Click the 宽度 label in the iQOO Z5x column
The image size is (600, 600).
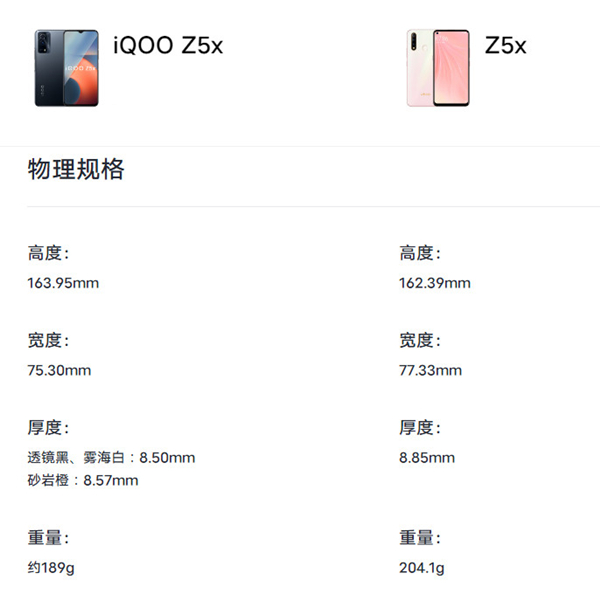(48, 341)
